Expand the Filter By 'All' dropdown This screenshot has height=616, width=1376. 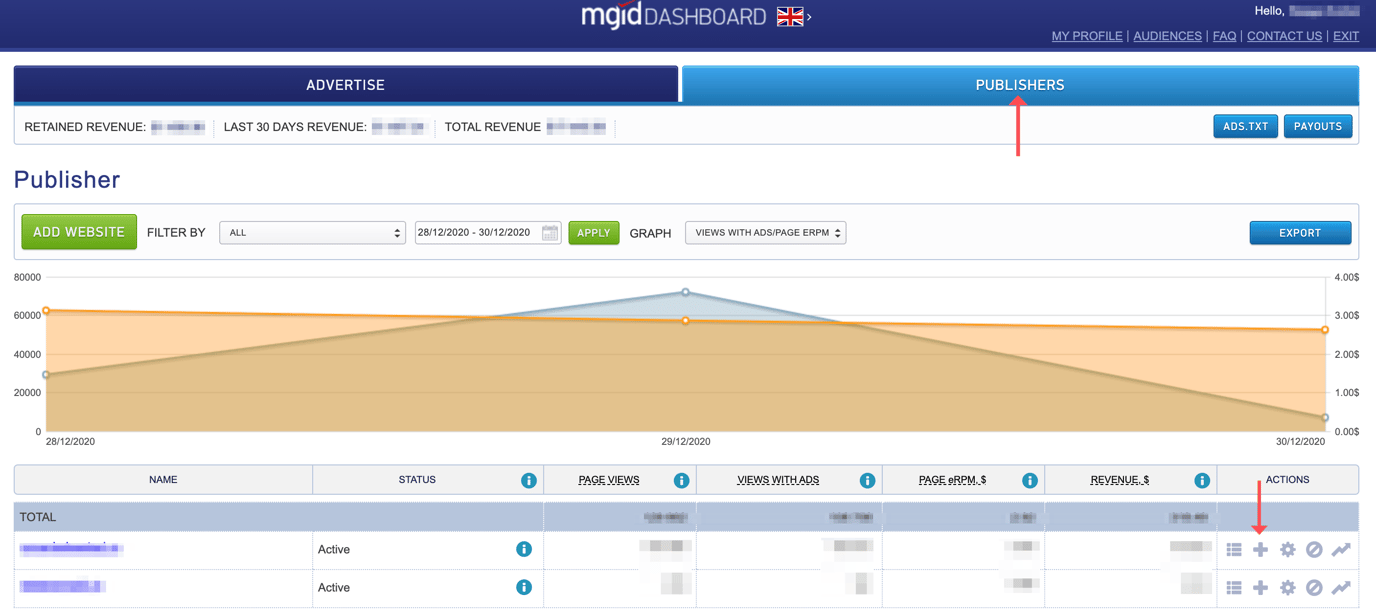point(312,233)
